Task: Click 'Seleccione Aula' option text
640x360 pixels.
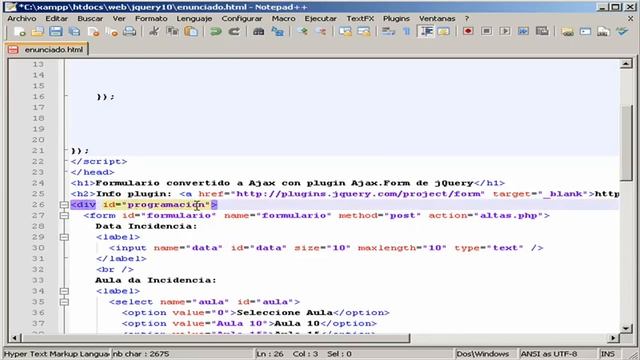Action: pos(284,313)
